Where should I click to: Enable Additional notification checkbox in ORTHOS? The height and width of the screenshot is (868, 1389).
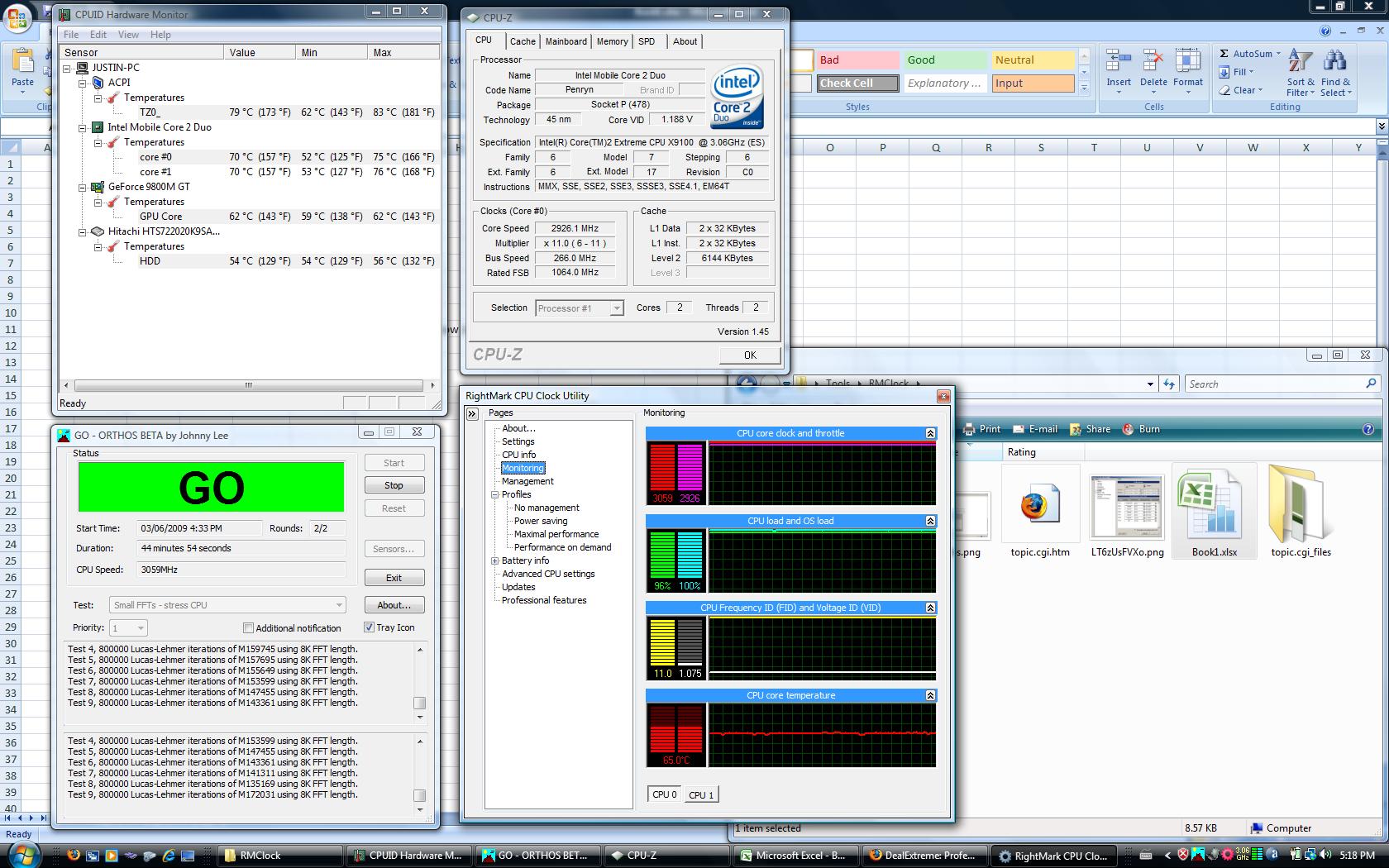point(248,628)
